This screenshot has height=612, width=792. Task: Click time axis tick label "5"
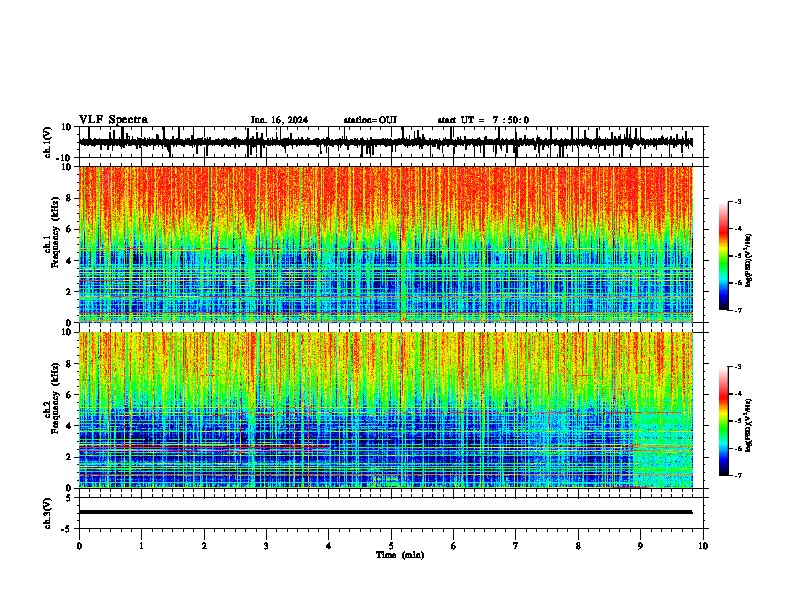391,546
